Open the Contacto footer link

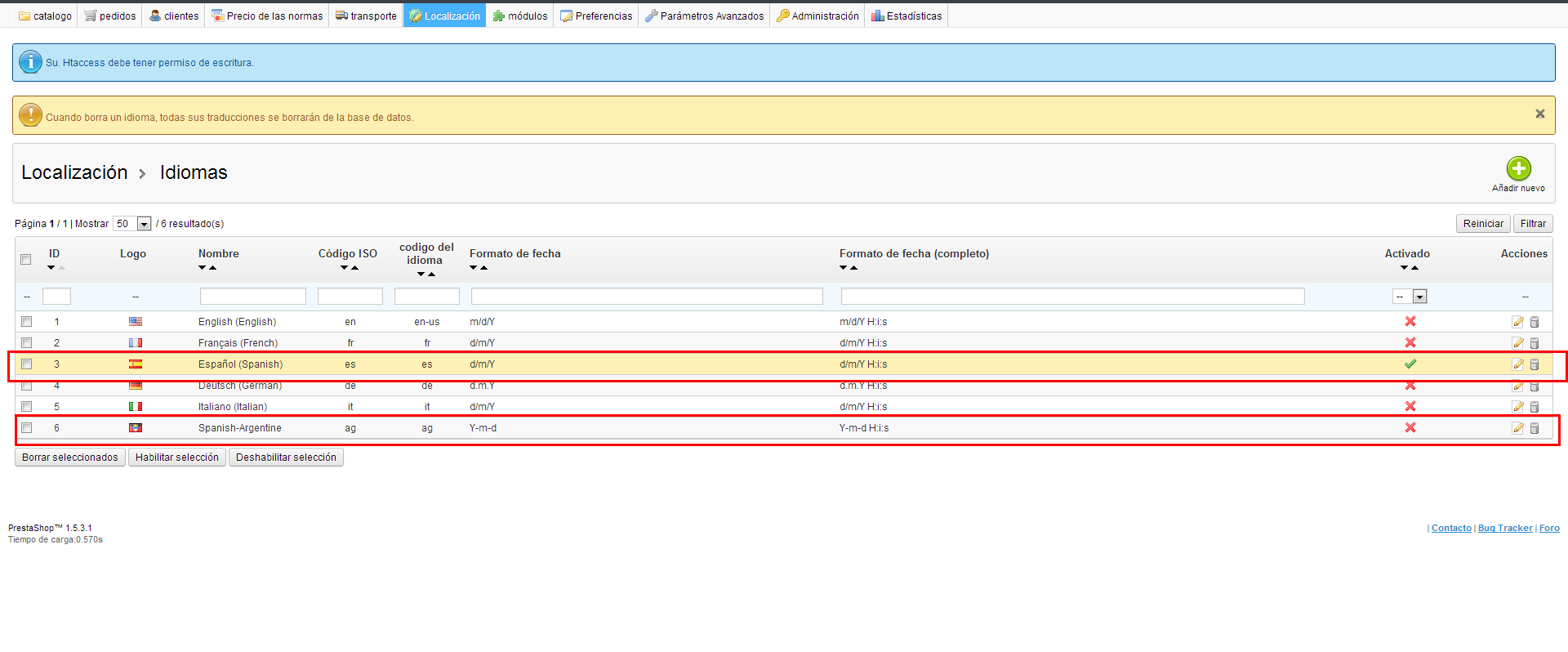[x=1451, y=529]
